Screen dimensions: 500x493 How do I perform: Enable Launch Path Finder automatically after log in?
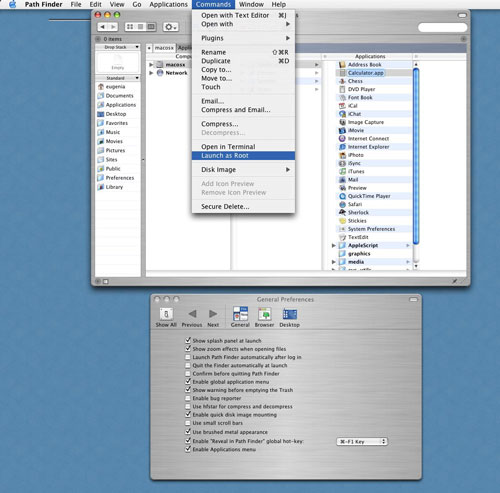188,357
